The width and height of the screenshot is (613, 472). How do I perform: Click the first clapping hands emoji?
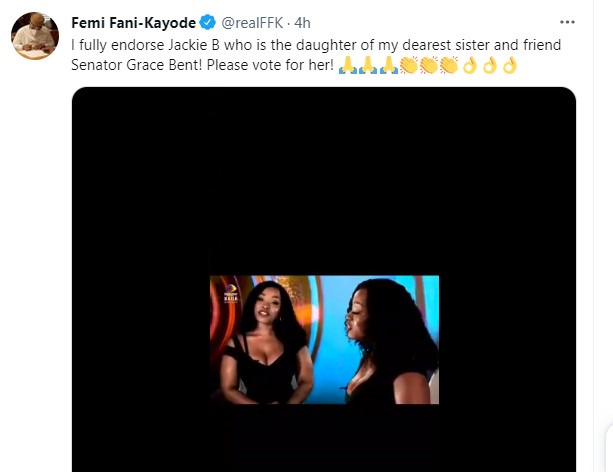(x=409, y=65)
